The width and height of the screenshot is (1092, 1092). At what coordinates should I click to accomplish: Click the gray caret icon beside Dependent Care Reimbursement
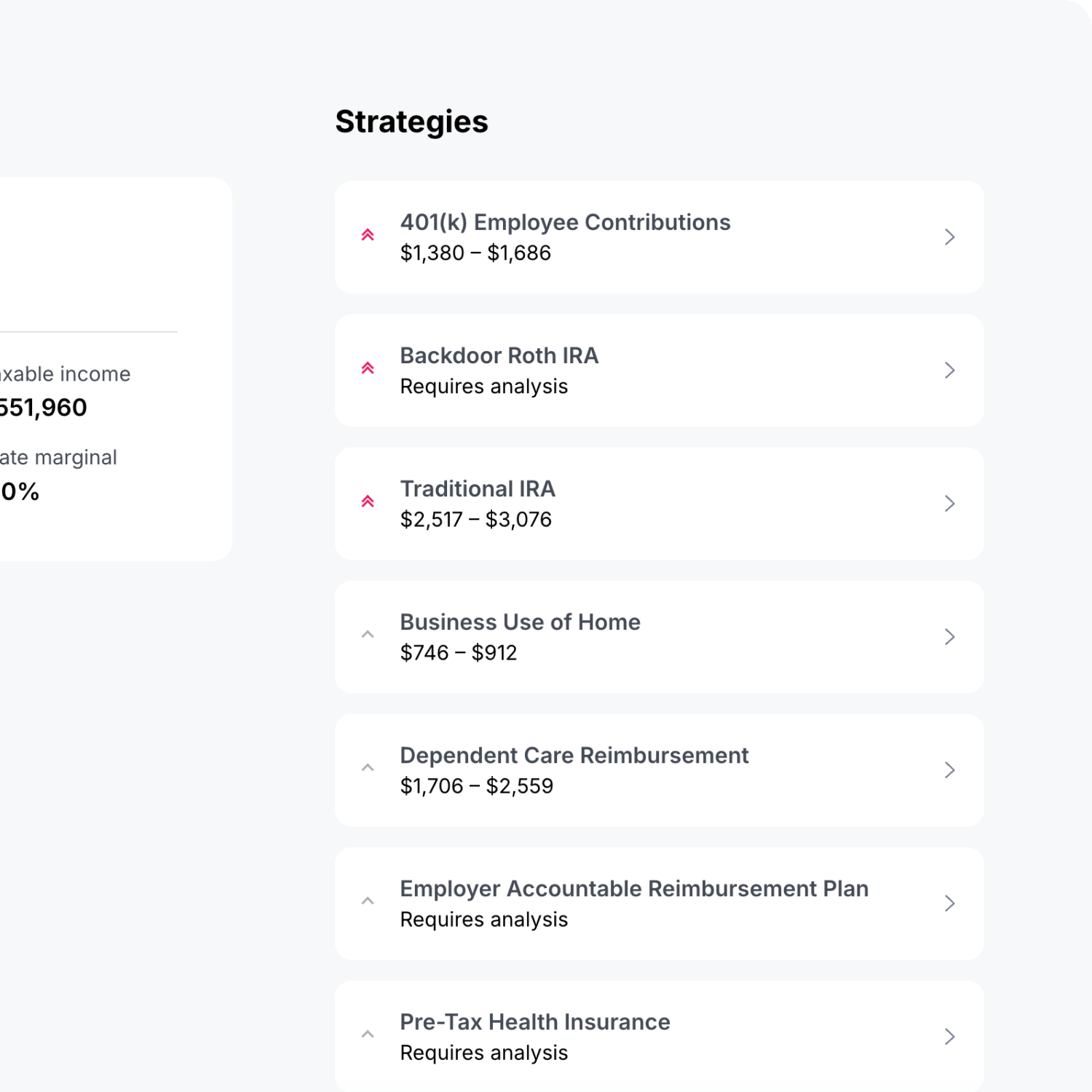pos(368,768)
